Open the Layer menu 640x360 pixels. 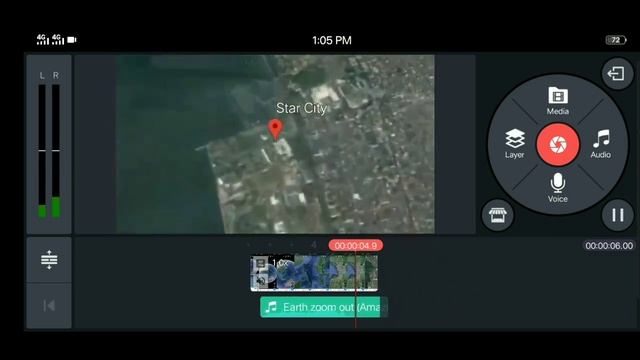(515, 144)
